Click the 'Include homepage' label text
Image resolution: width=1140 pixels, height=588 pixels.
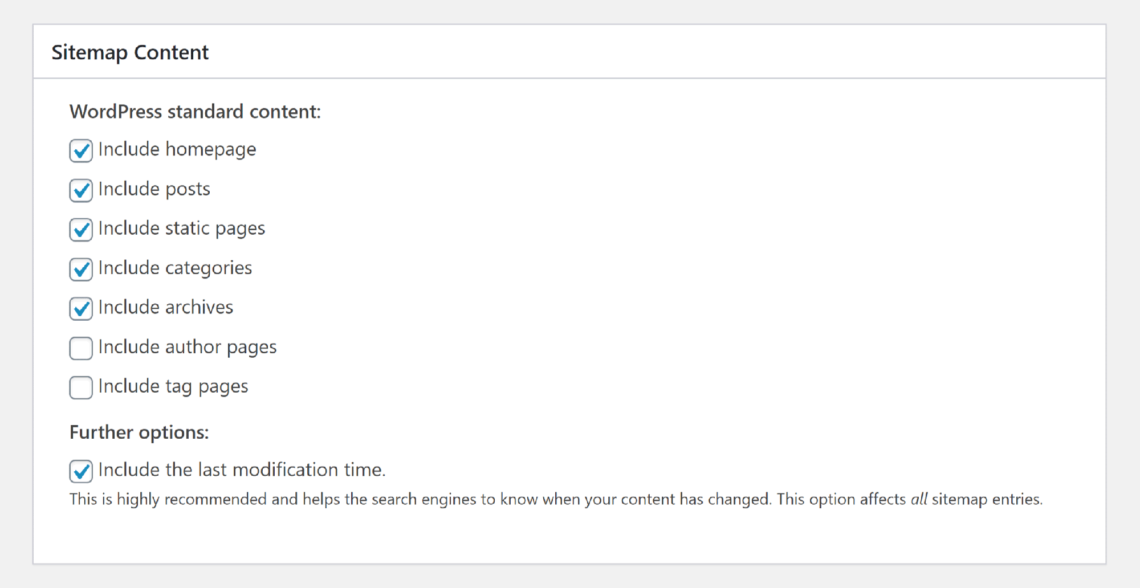click(x=177, y=149)
